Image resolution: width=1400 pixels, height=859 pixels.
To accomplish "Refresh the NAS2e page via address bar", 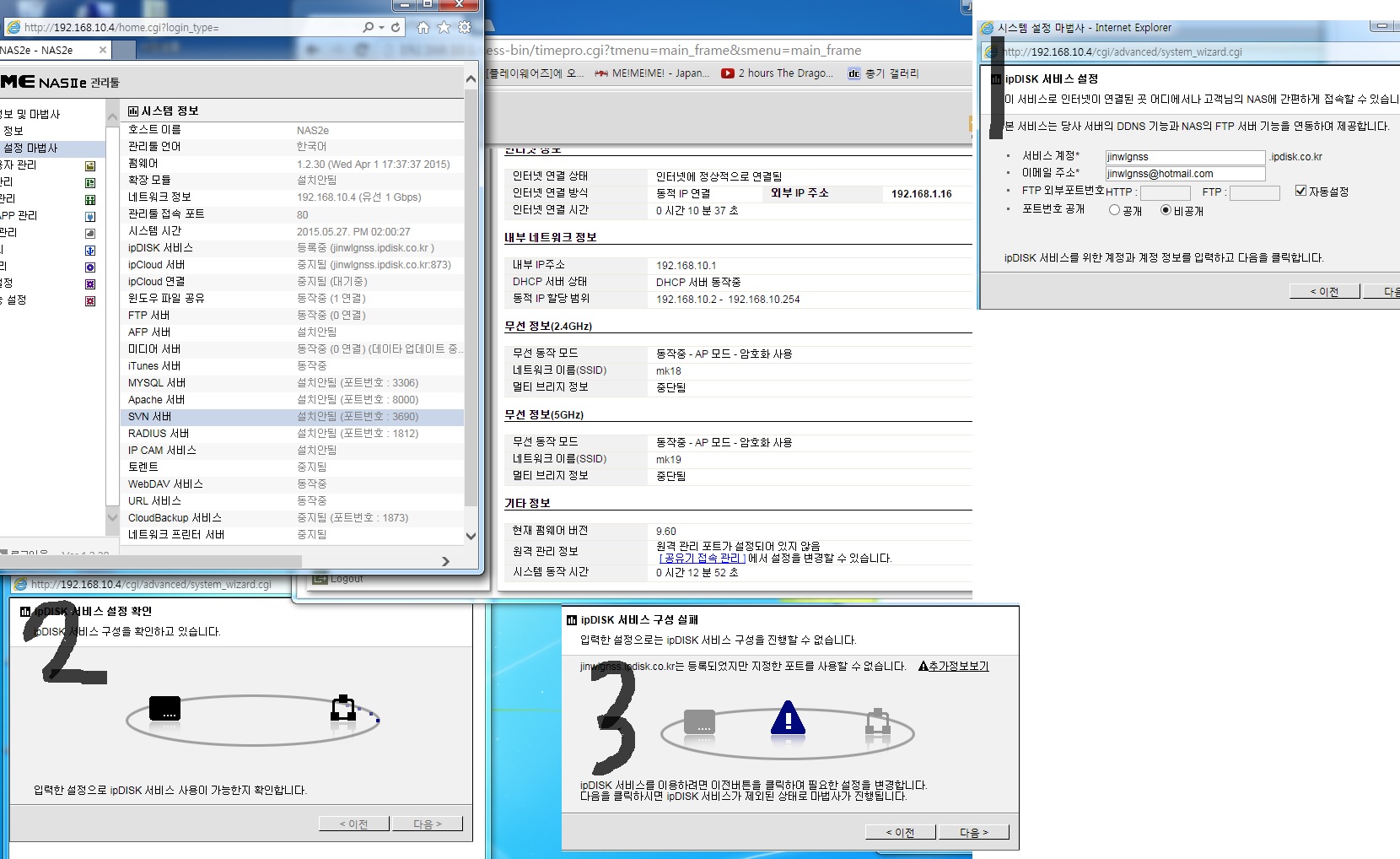I will tap(395, 28).
